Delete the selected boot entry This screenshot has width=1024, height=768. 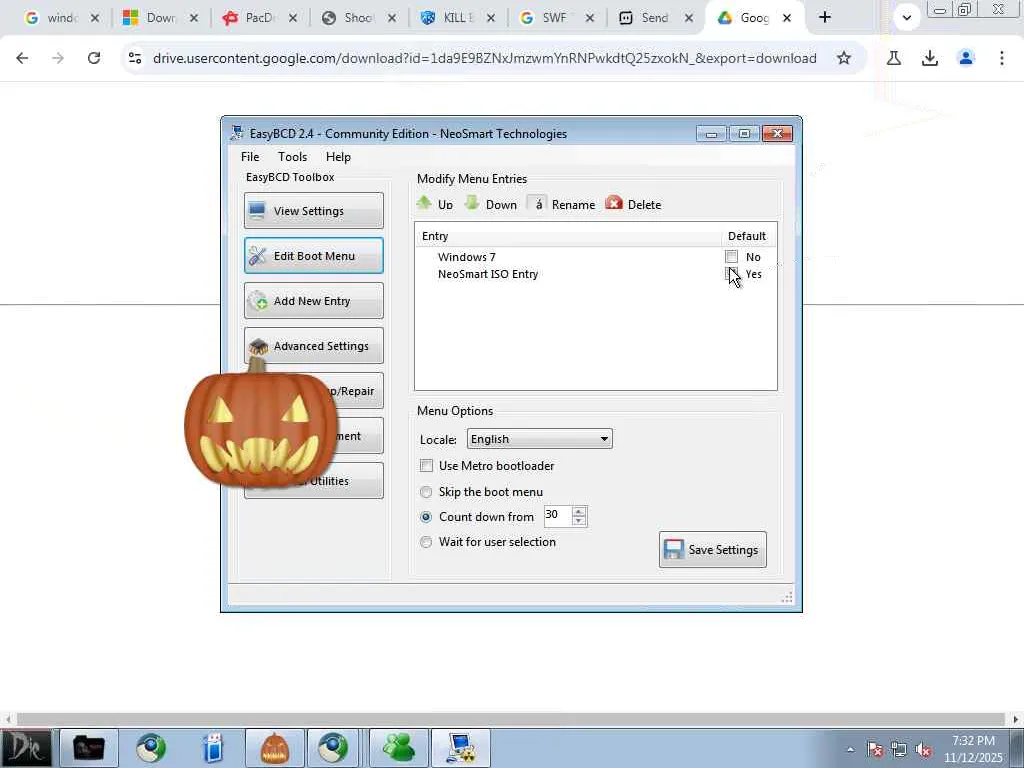click(x=633, y=204)
